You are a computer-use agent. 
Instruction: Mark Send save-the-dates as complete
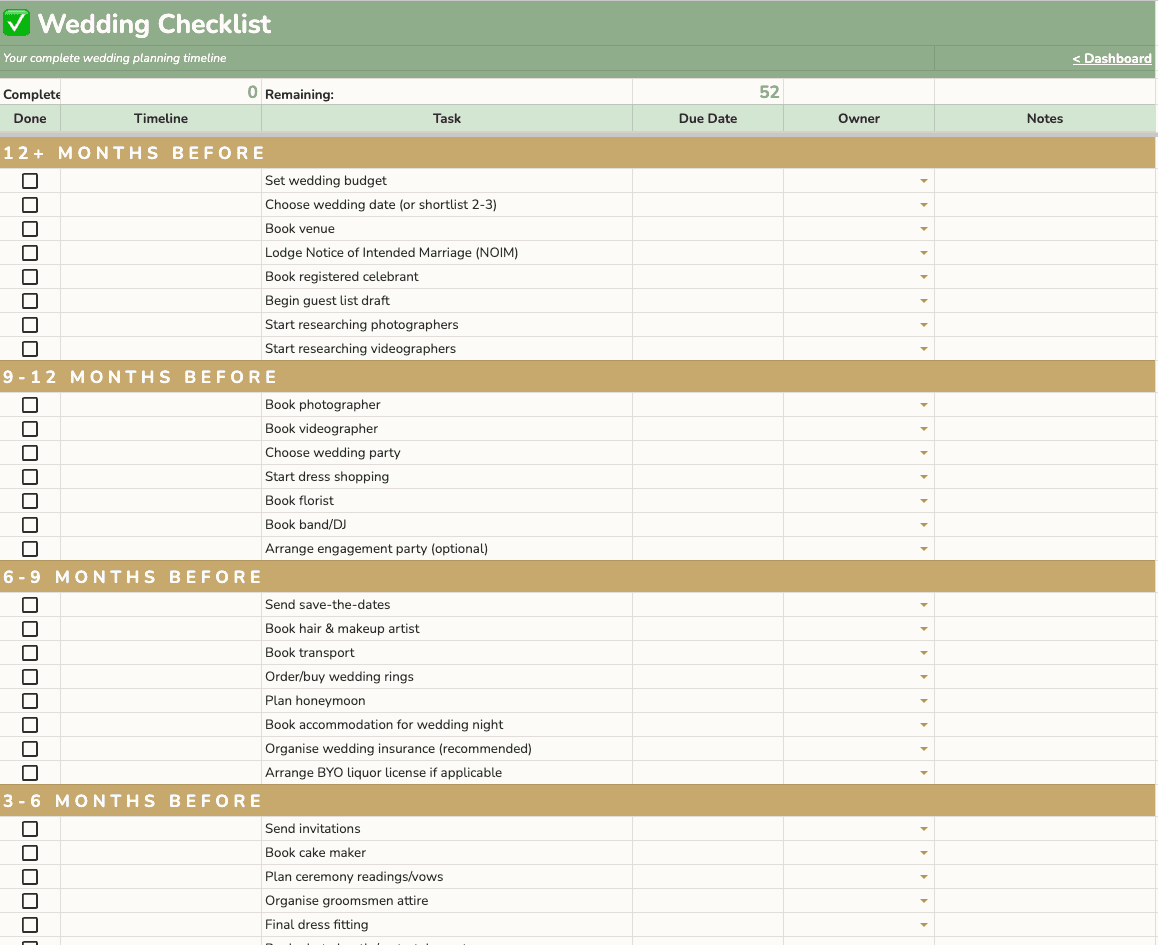coord(30,605)
